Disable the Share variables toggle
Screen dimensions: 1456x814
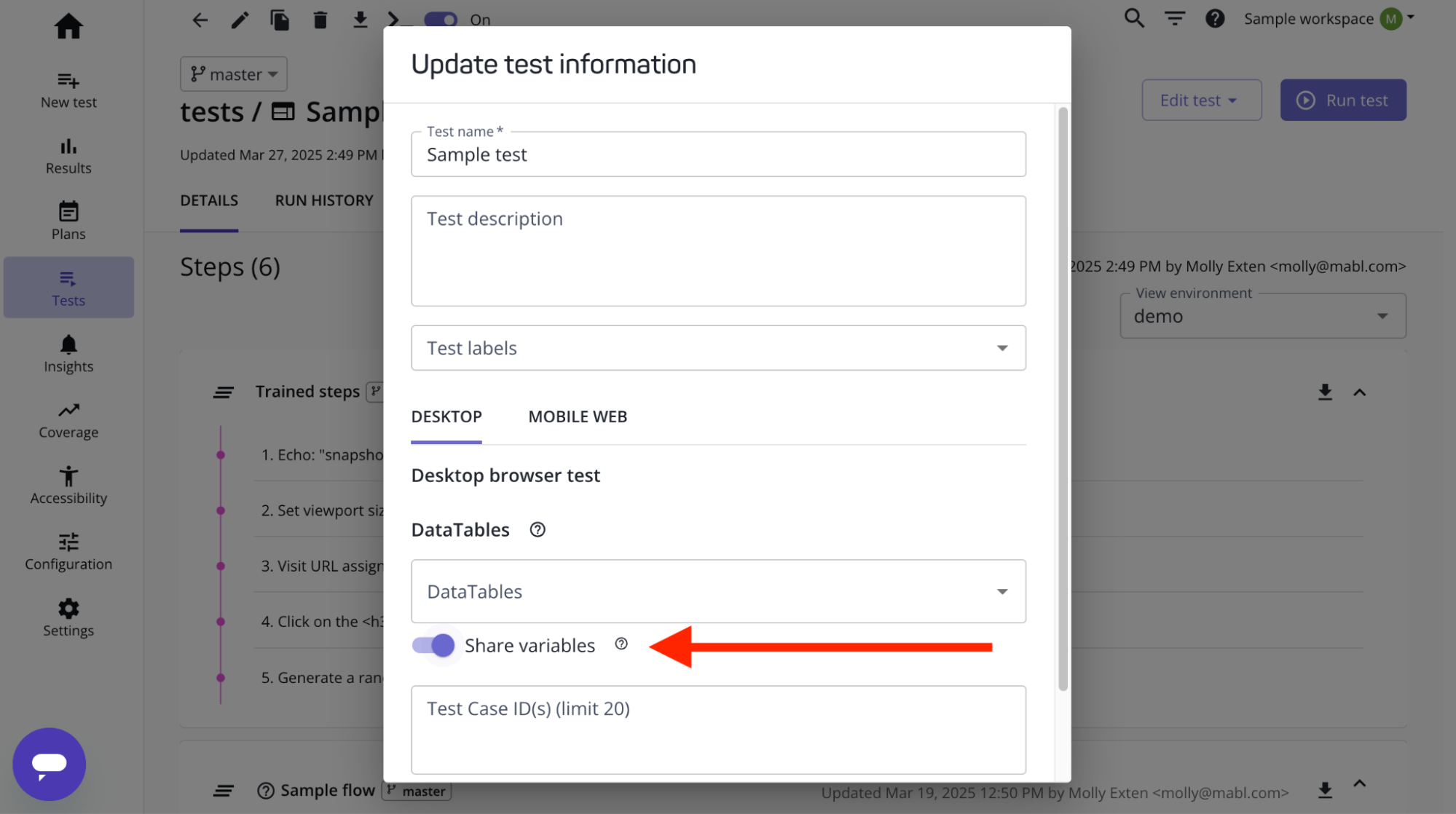(x=433, y=645)
